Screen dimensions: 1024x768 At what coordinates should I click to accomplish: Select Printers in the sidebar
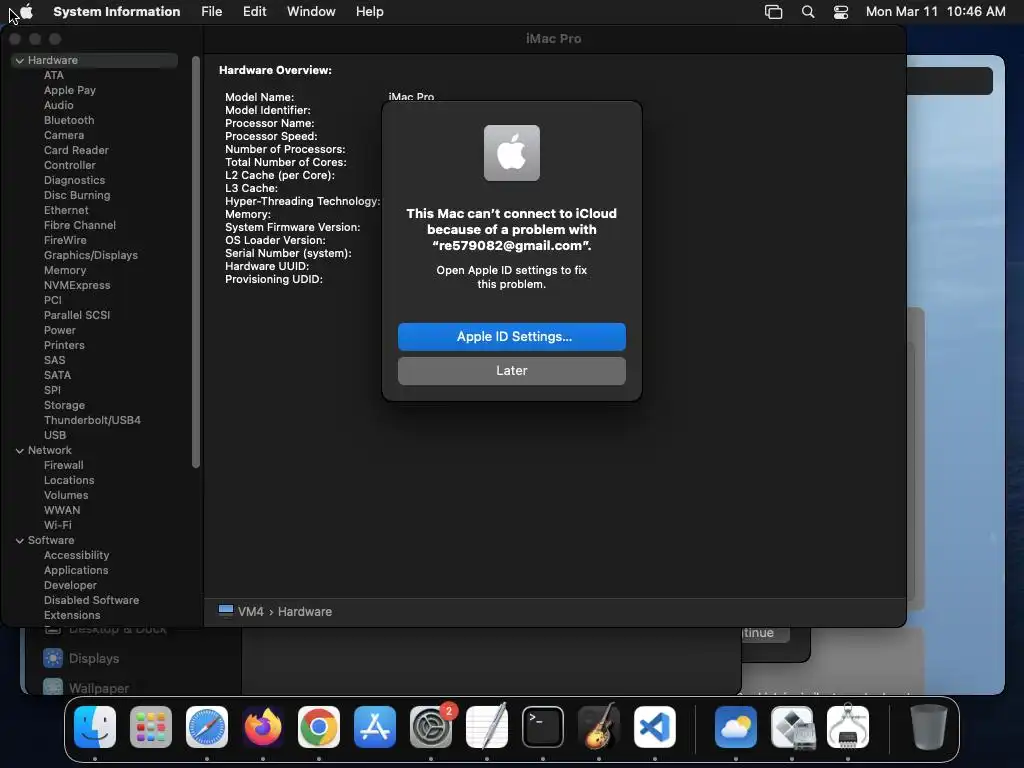point(64,345)
